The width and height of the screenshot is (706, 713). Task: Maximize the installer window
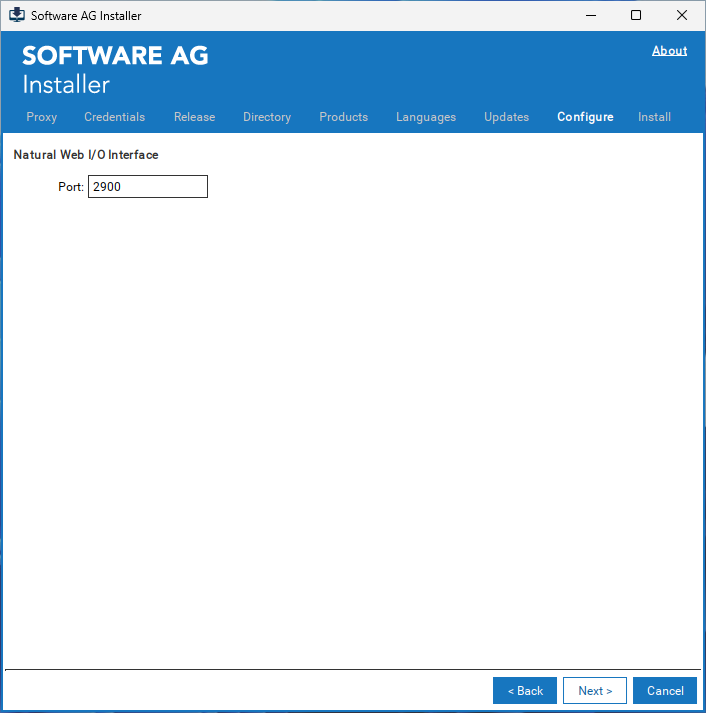[x=636, y=15]
